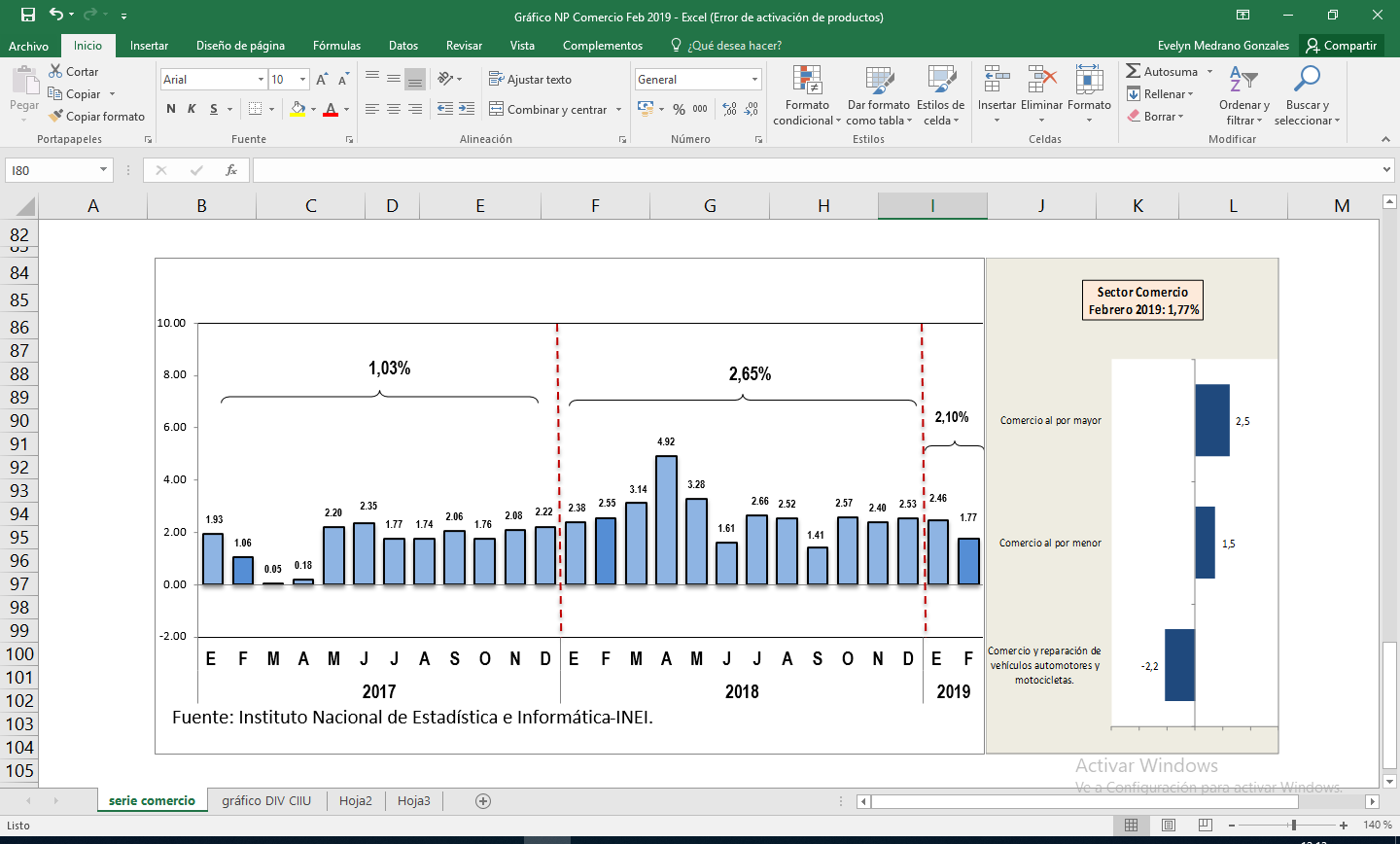Screen dimensions: 1400x844
Task: Increase indent icon
Action: (x=467, y=109)
